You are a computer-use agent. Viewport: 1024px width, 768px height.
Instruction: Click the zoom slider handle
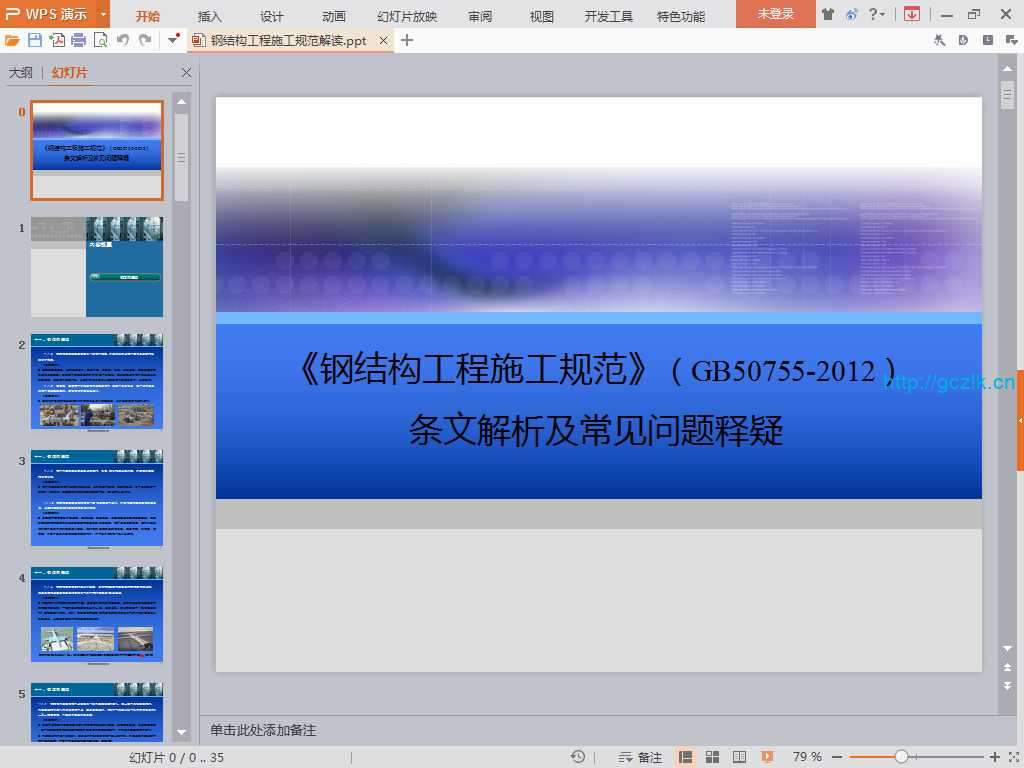901,757
